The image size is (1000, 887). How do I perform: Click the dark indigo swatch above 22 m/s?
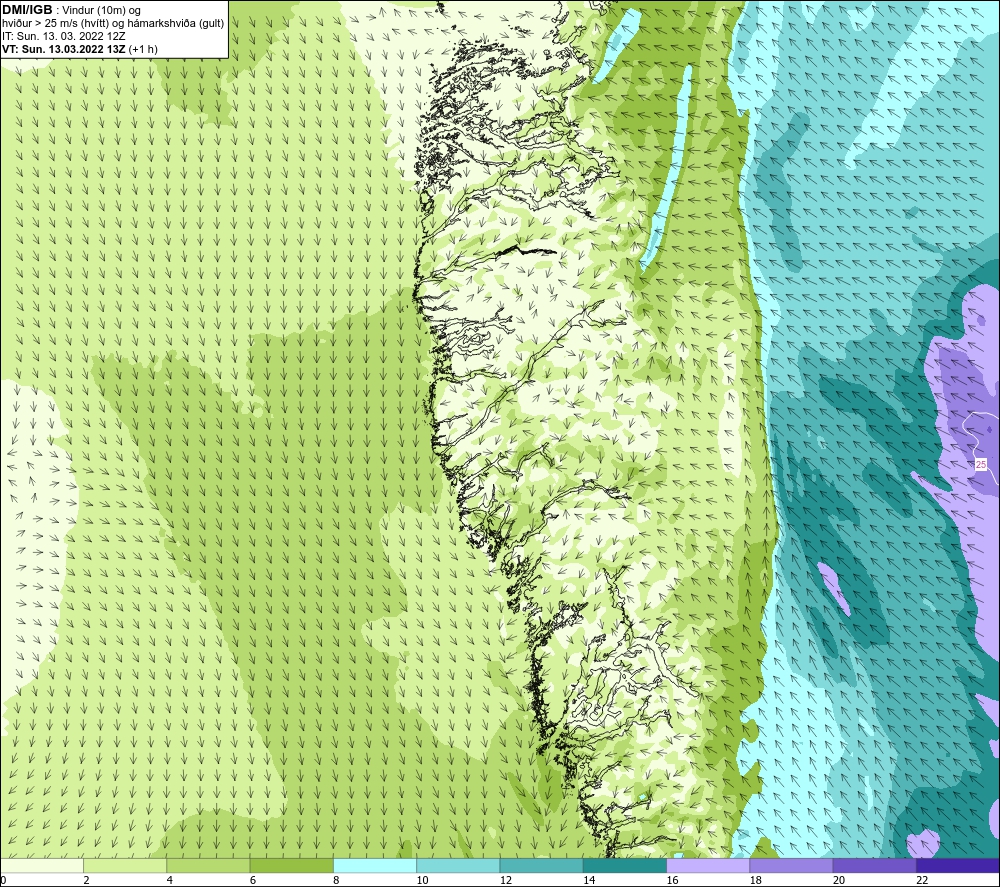958,865
